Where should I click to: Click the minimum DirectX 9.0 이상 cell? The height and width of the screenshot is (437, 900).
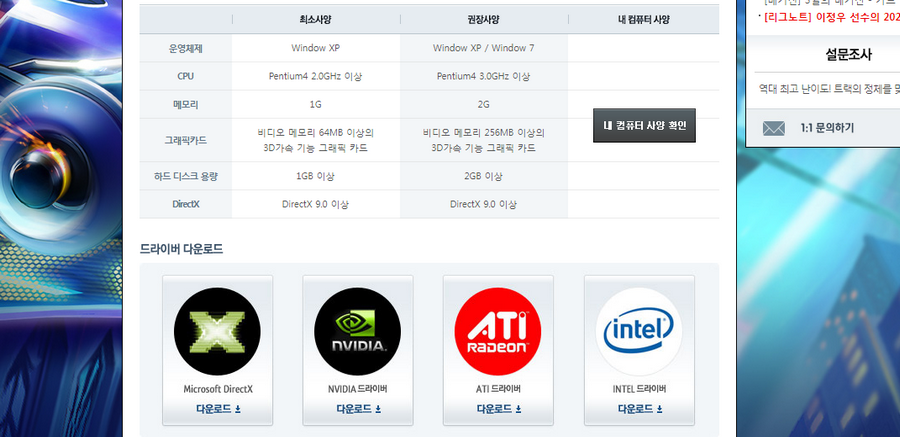[316, 204]
